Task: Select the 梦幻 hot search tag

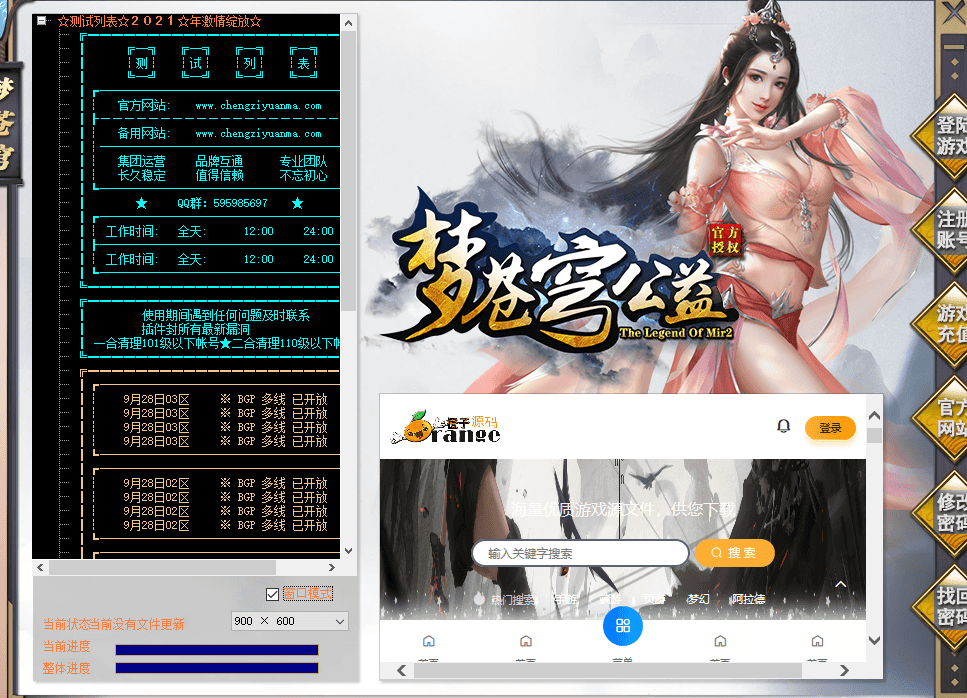Action: (x=698, y=599)
